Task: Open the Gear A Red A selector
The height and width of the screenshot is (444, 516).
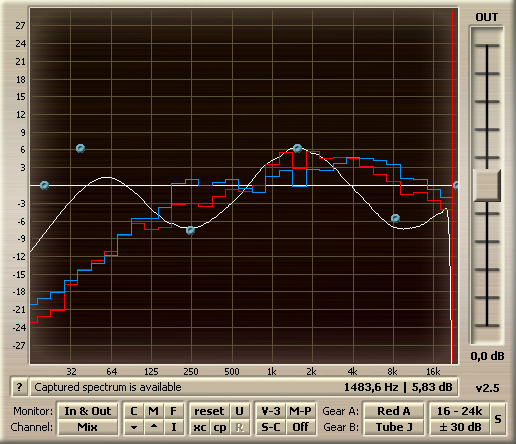Action: (x=394, y=411)
